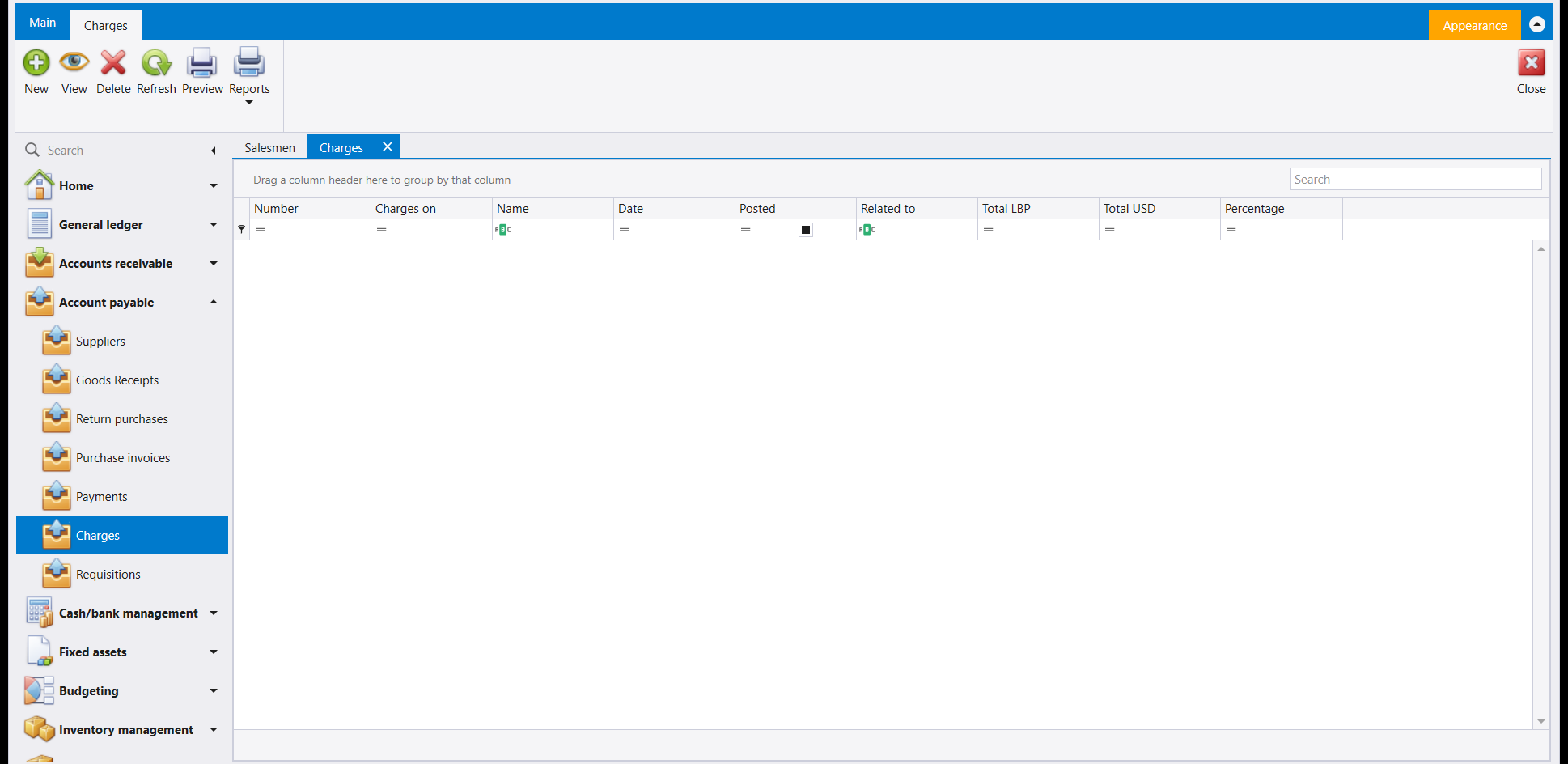Viewport: 1568px width, 764px height.
Task: Sort by the Percentage column header
Action: click(x=1281, y=208)
